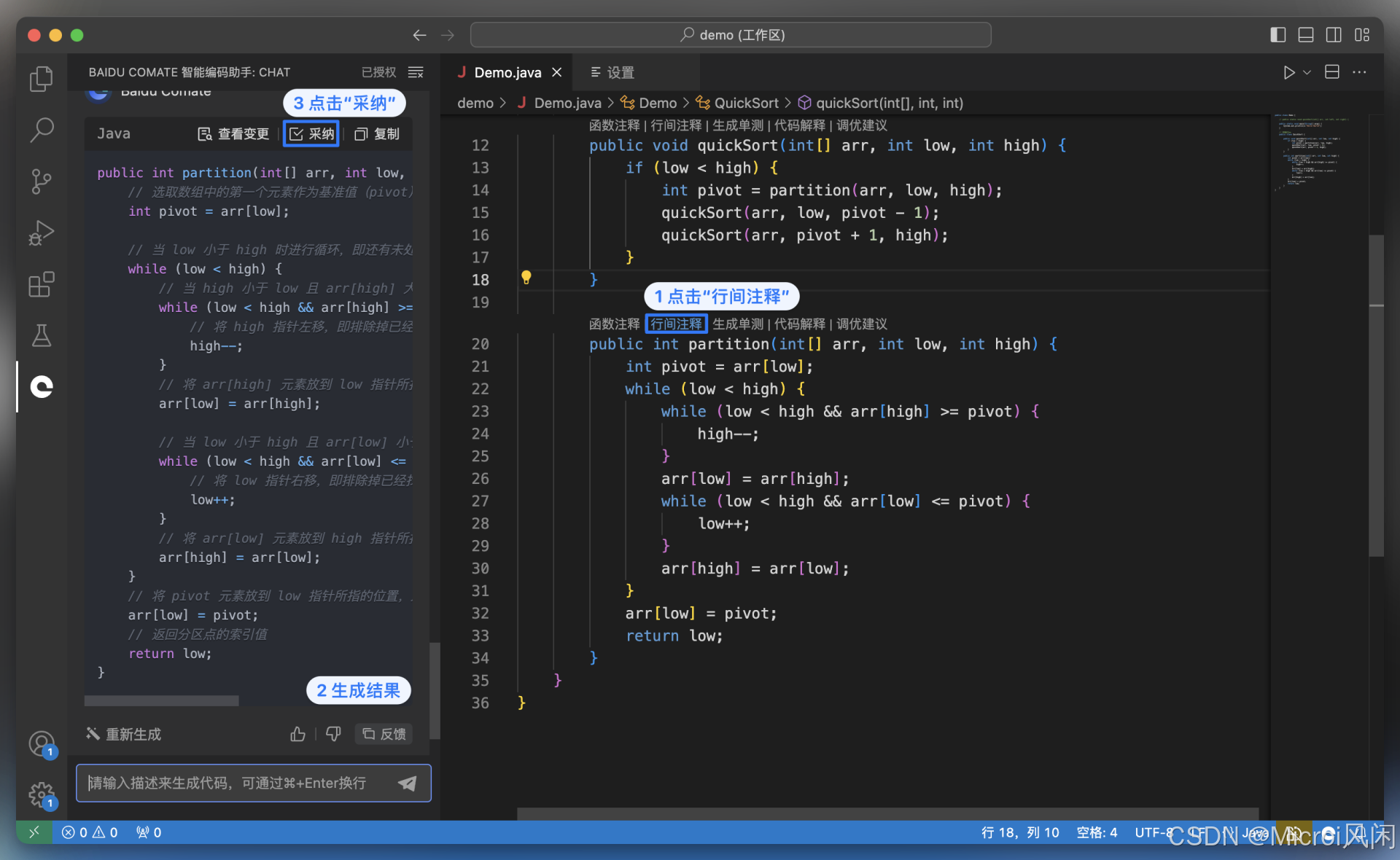Image resolution: width=1400 pixels, height=860 pixels.
Task: Click 行间注释 above partition method
Action: 676,324
